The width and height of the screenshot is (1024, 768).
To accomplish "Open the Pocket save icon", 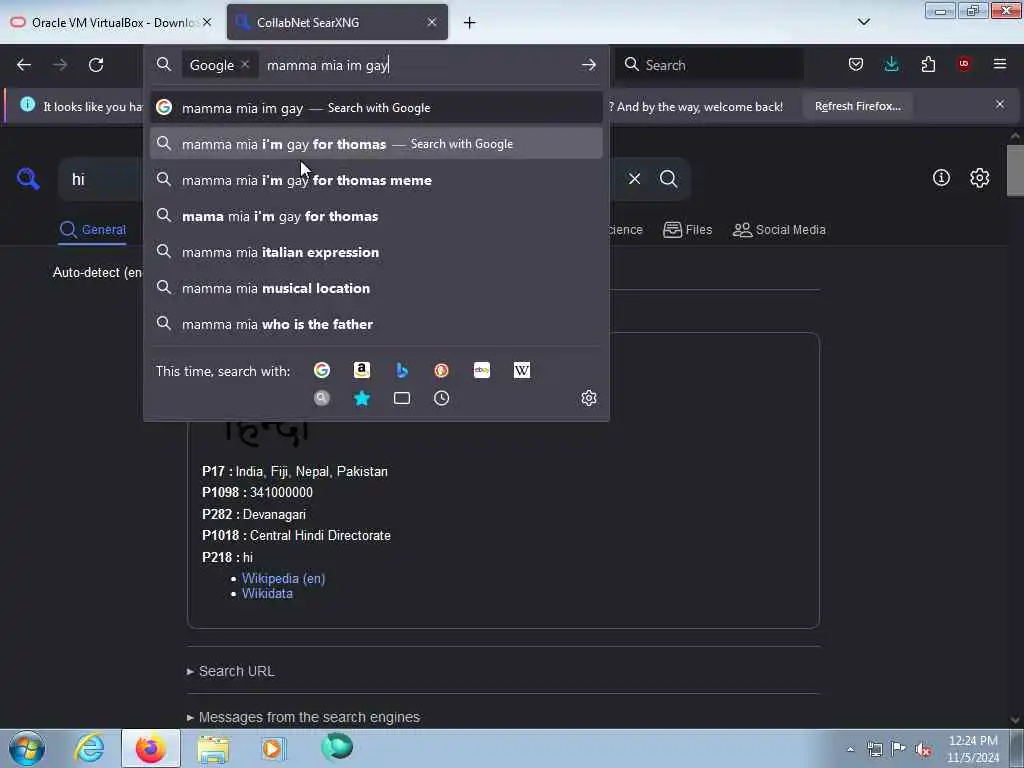I will click(x=856, y=64).
